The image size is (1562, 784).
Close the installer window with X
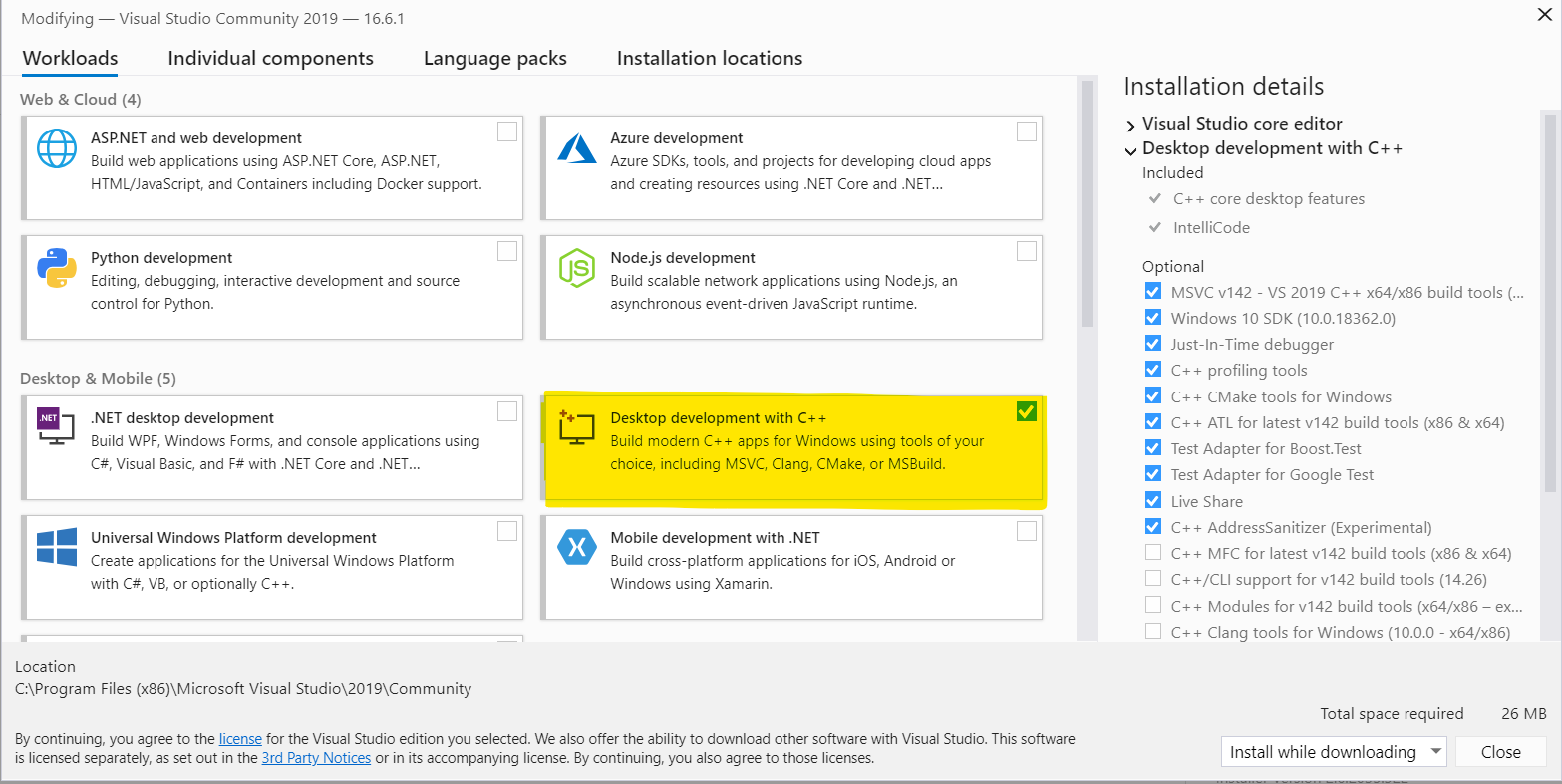click(x=1543, y=14)
